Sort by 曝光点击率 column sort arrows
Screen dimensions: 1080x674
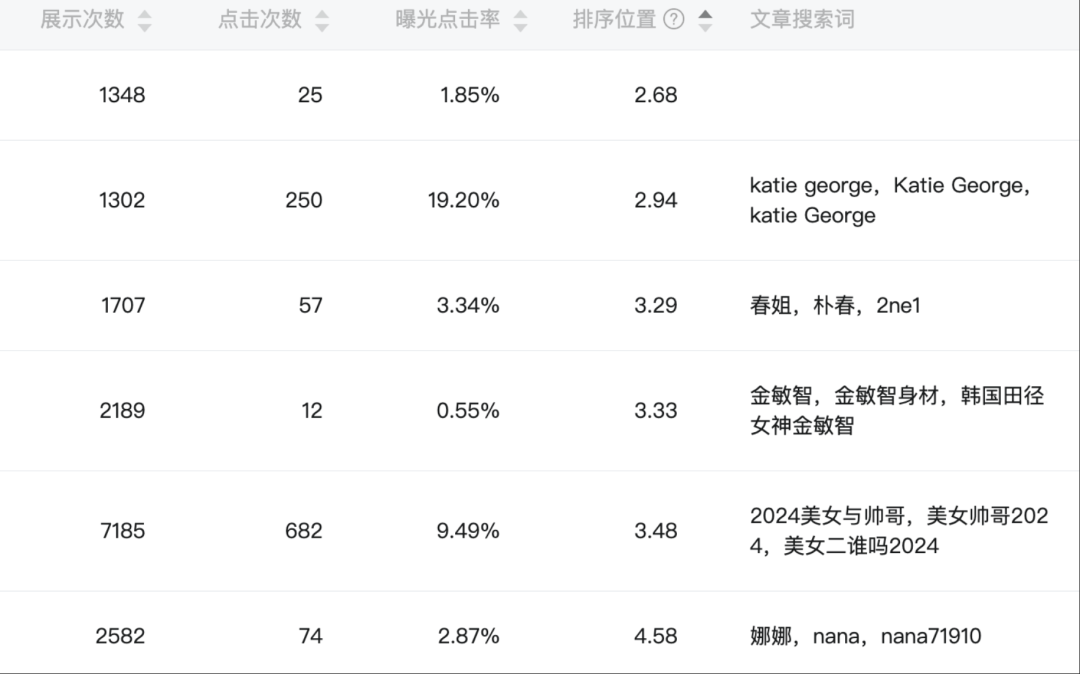520,21
